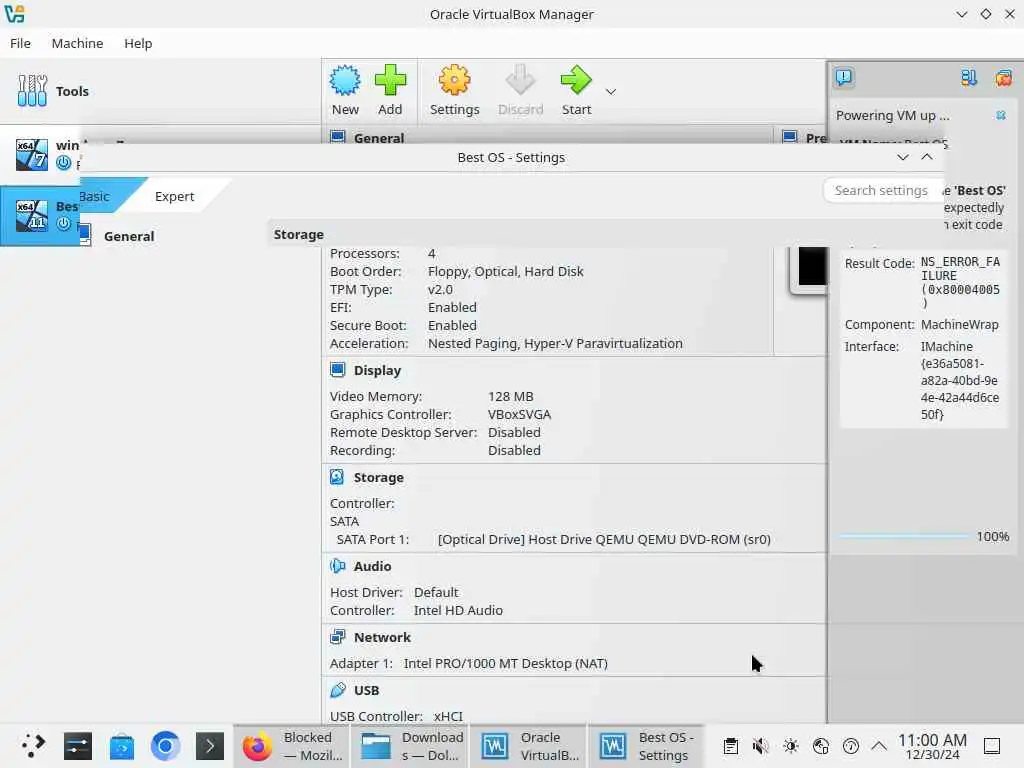Open the File menu
Image resolution: width=1024 pixels, height=768 pixels.
[20, 43]
